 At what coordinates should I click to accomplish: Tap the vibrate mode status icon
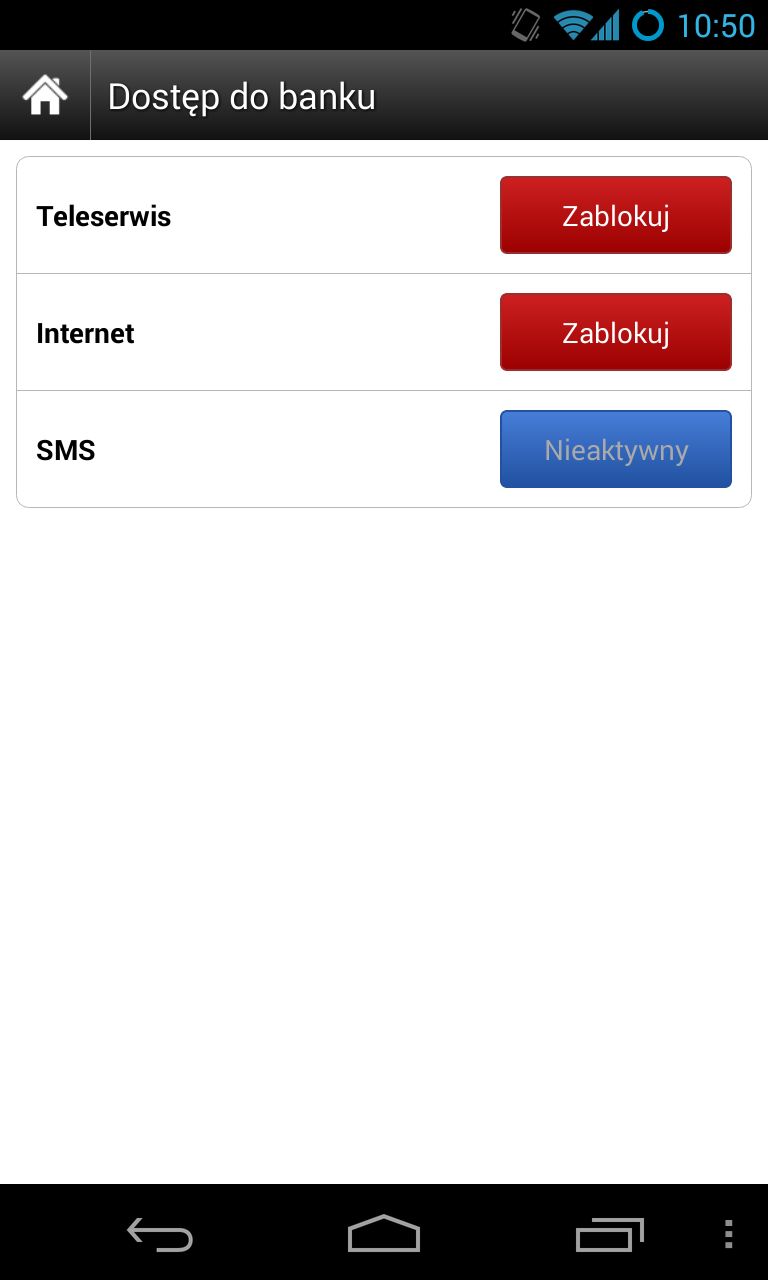526,25
